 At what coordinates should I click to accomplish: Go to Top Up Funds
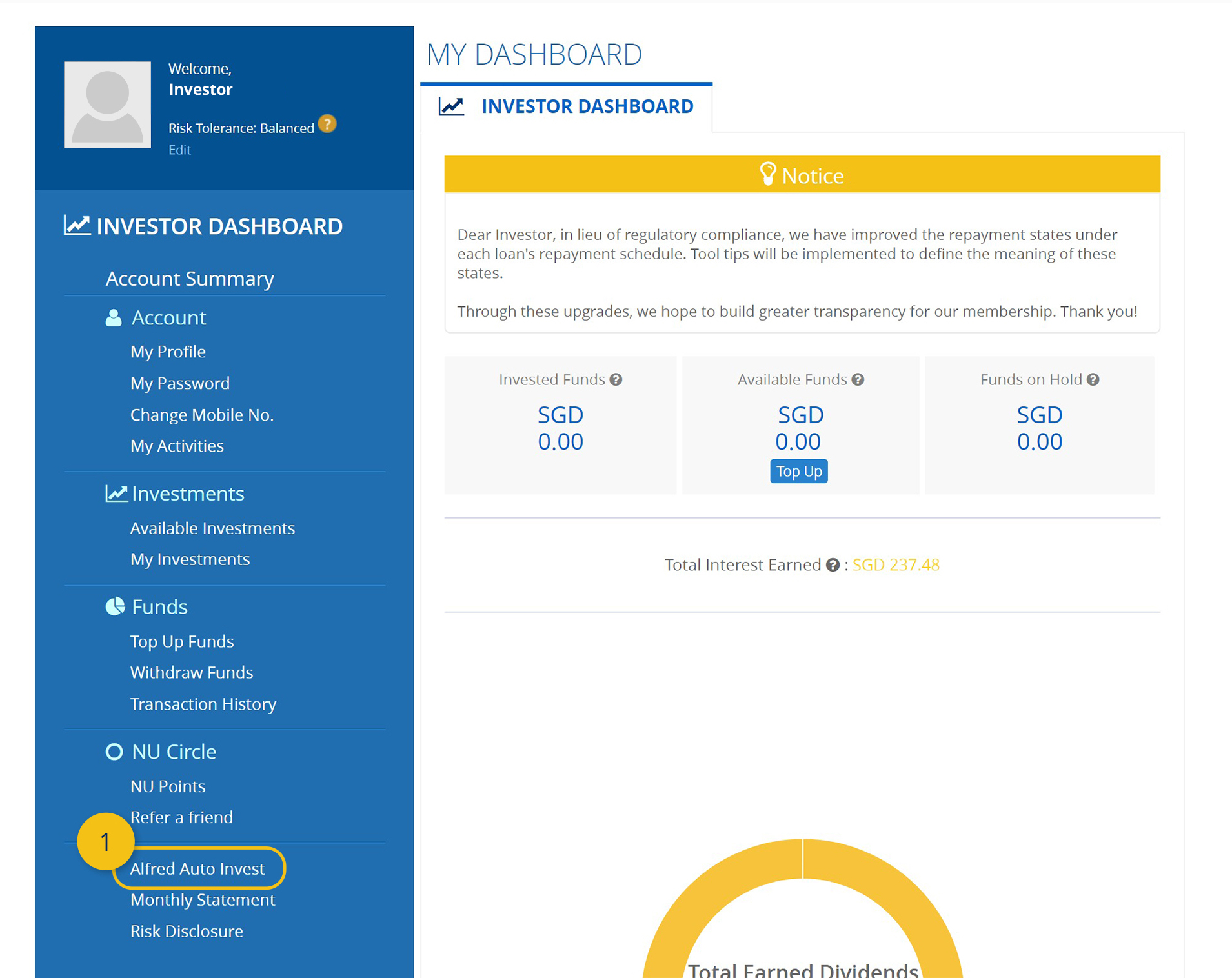[x=182, y=641]
